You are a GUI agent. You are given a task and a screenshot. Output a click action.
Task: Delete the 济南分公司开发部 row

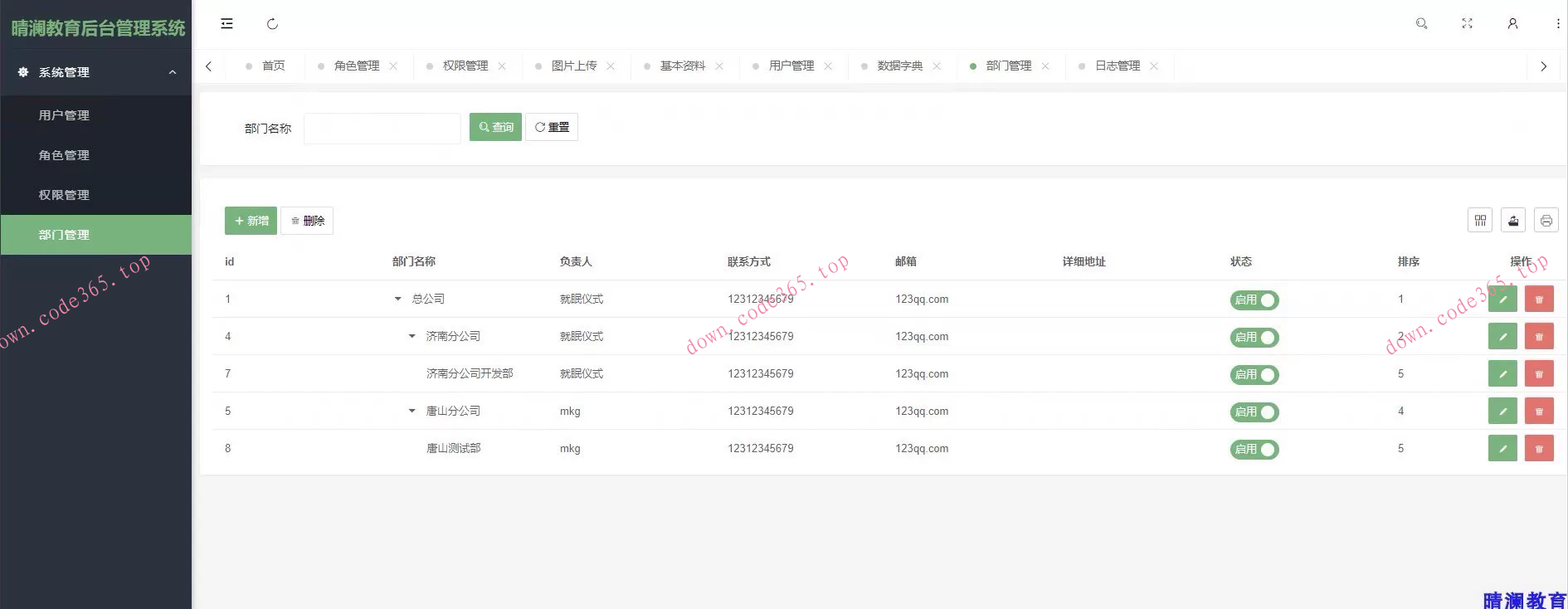click(x=1539, y=373)
